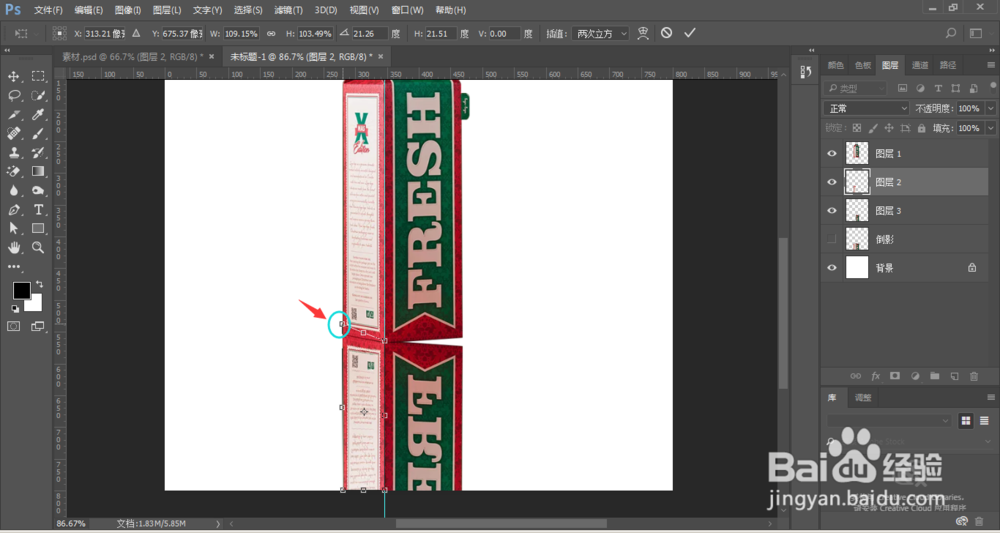
Task: Cancel the transform
Action: (x=666, y=33)
